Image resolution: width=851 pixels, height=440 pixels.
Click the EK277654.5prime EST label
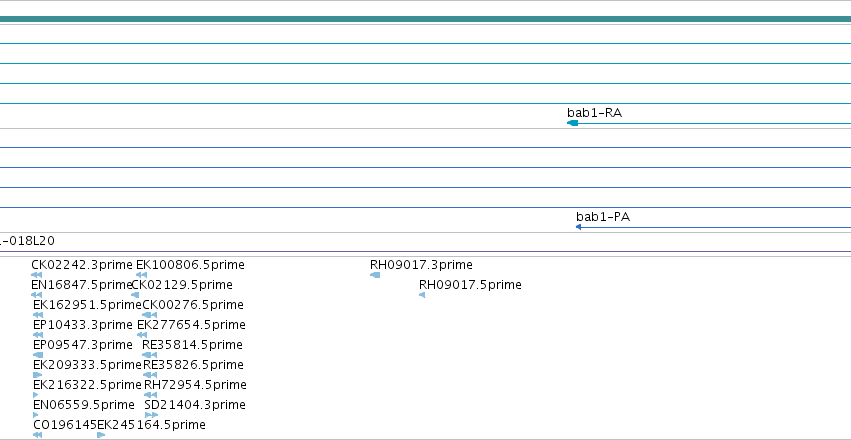[192, 325]
